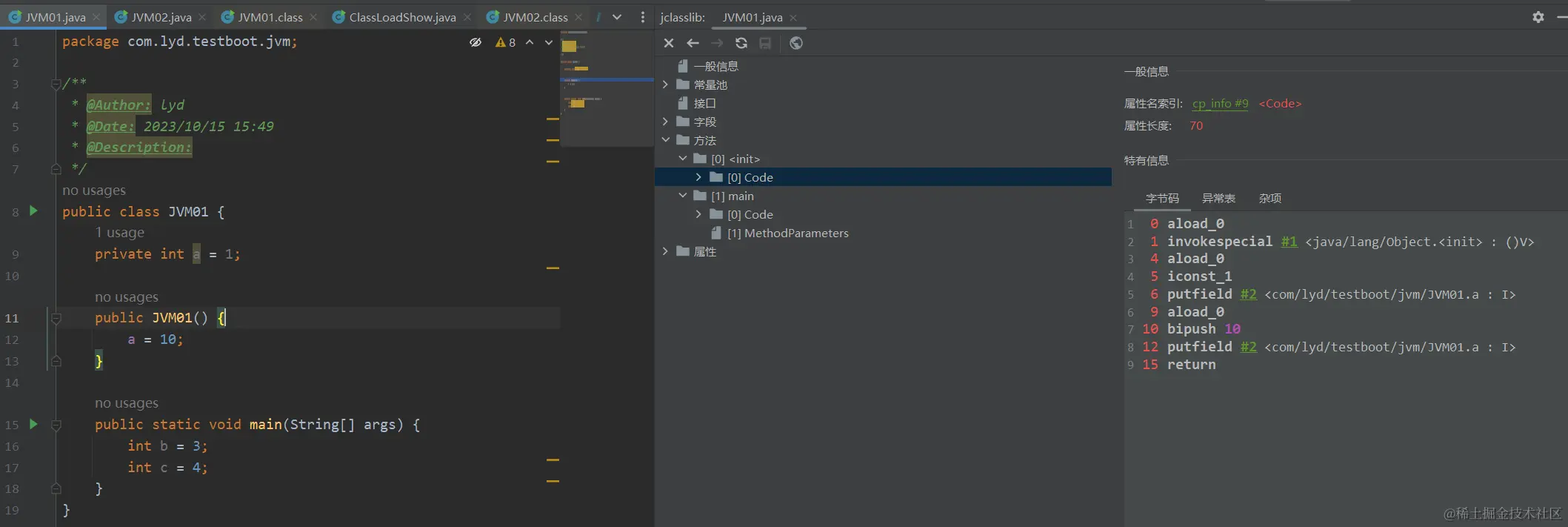The image size is (1568, 527).
Task: Open tool window settings gear
Action: point(1538,16)
